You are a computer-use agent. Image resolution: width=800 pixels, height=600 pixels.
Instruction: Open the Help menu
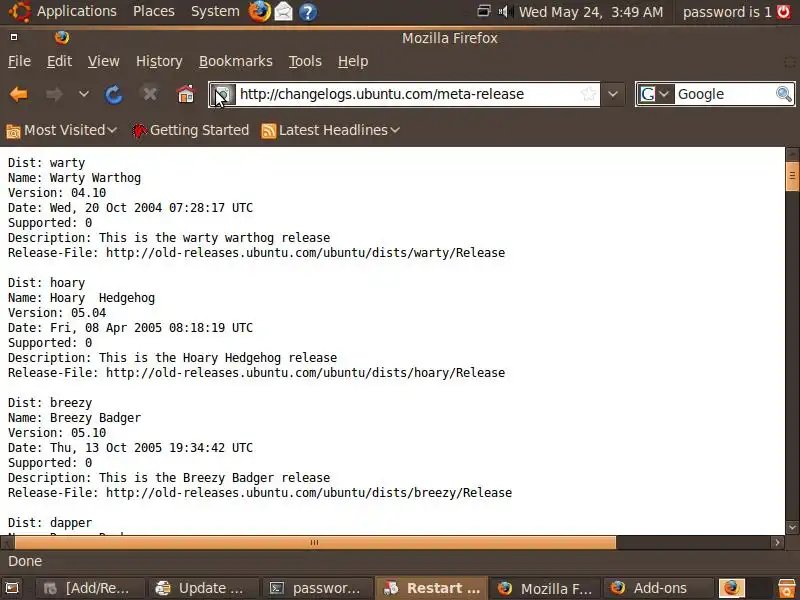(x=353, y=61)
